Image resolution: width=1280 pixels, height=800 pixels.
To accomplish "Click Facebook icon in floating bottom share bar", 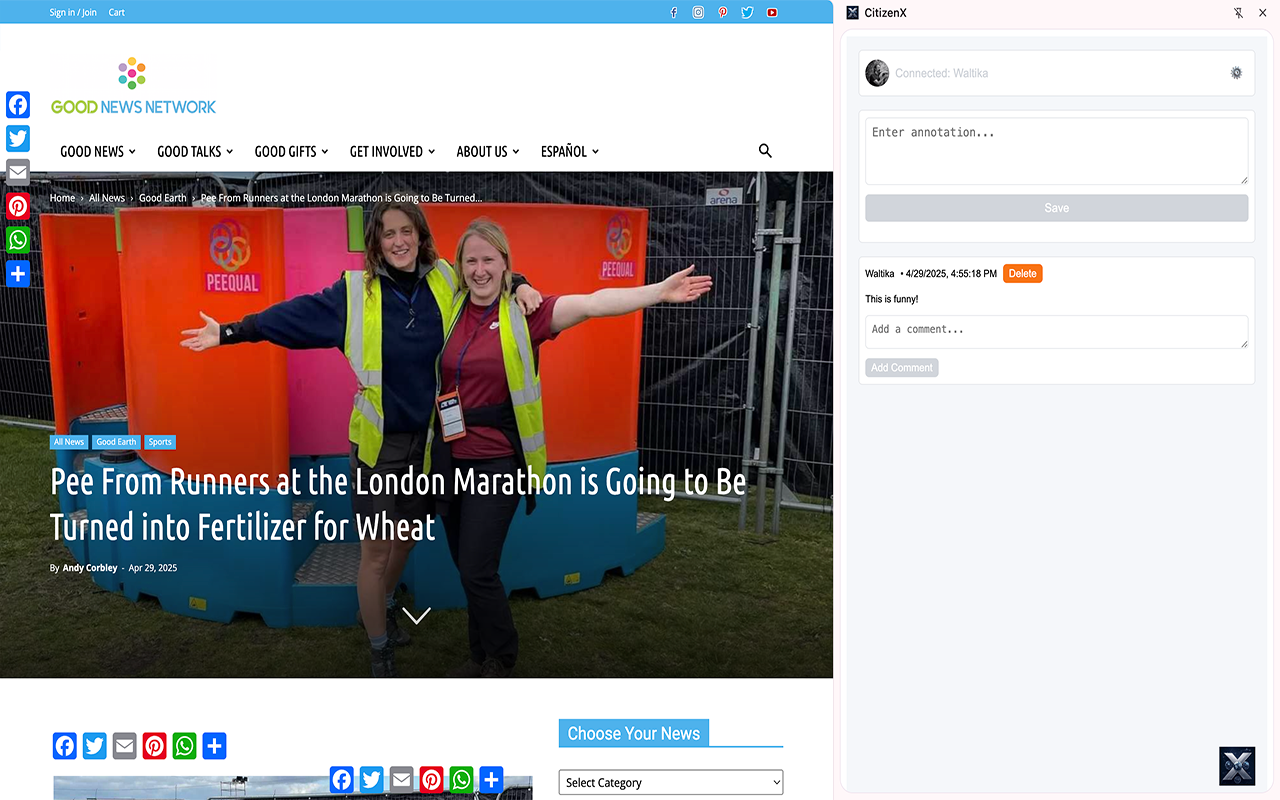I will click(x=342, y=780).
